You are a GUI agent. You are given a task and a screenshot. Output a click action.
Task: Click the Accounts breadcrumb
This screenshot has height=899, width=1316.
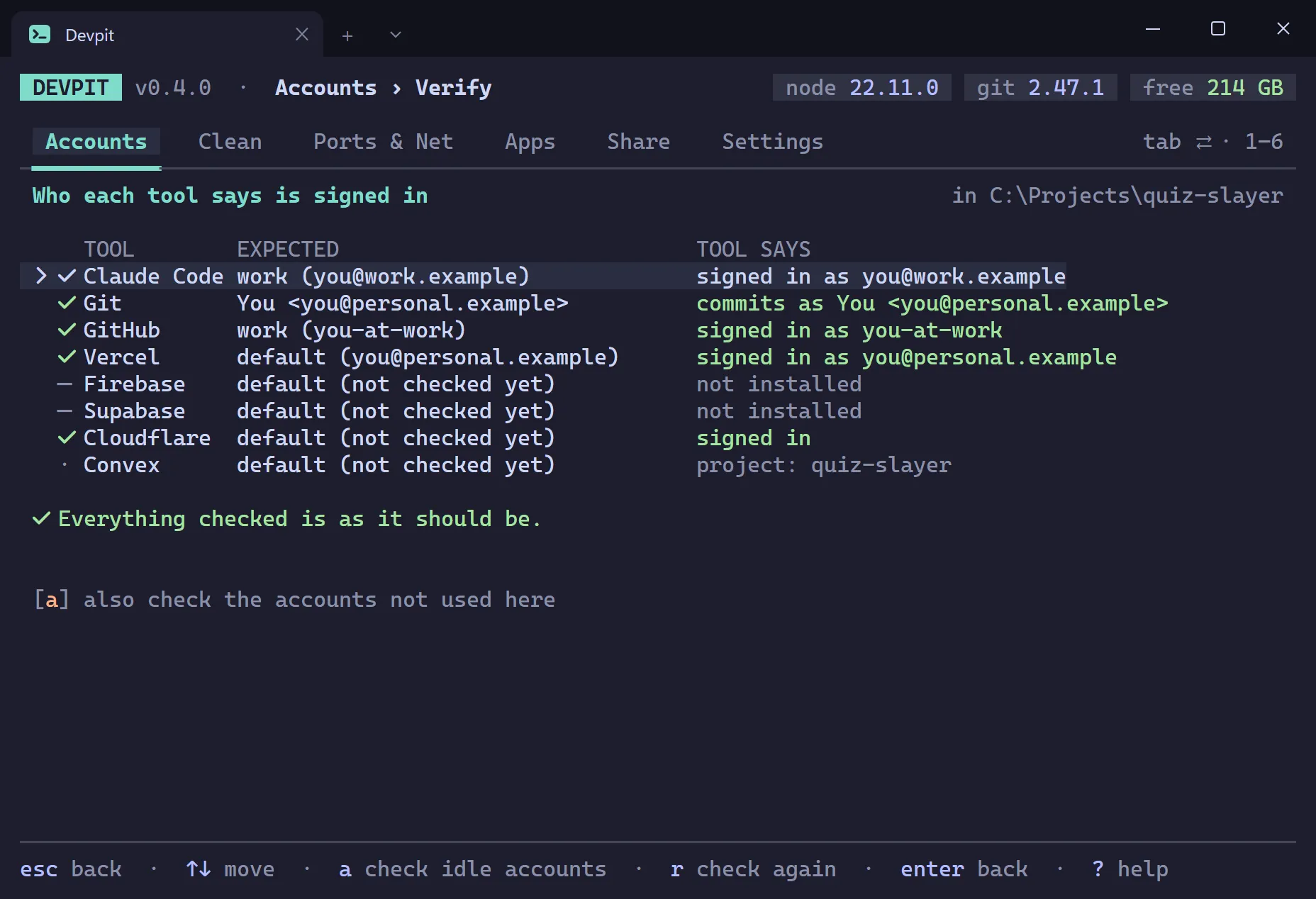pyautogui.click(x=325, y=87)
